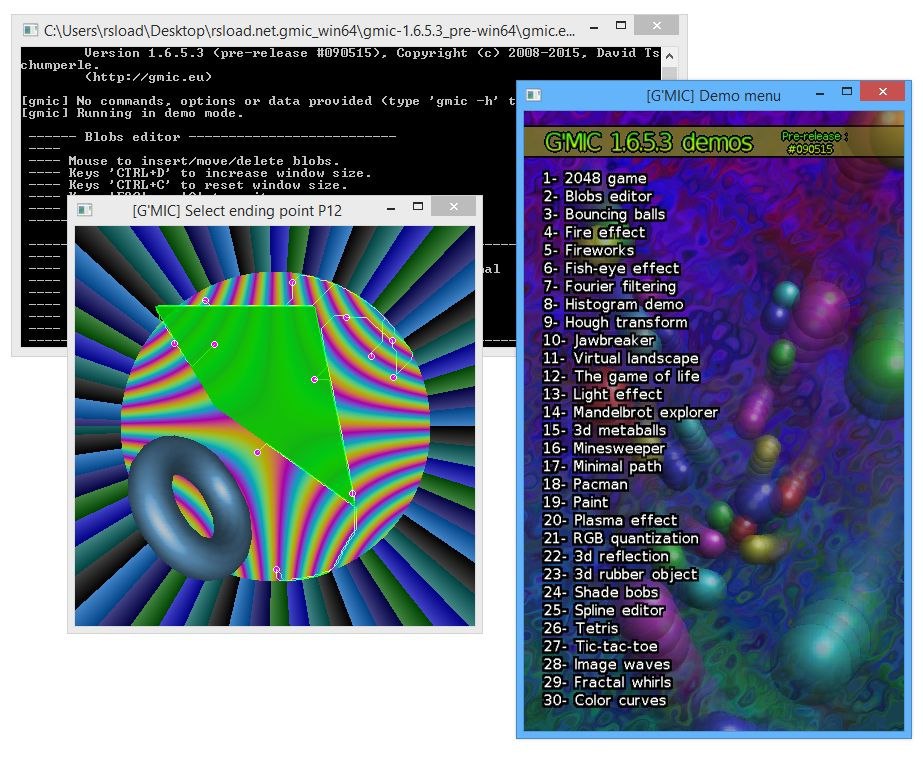Minimize the 'Select ending point P12' window
Screen dimensions: 923x759
coord(391,209)
